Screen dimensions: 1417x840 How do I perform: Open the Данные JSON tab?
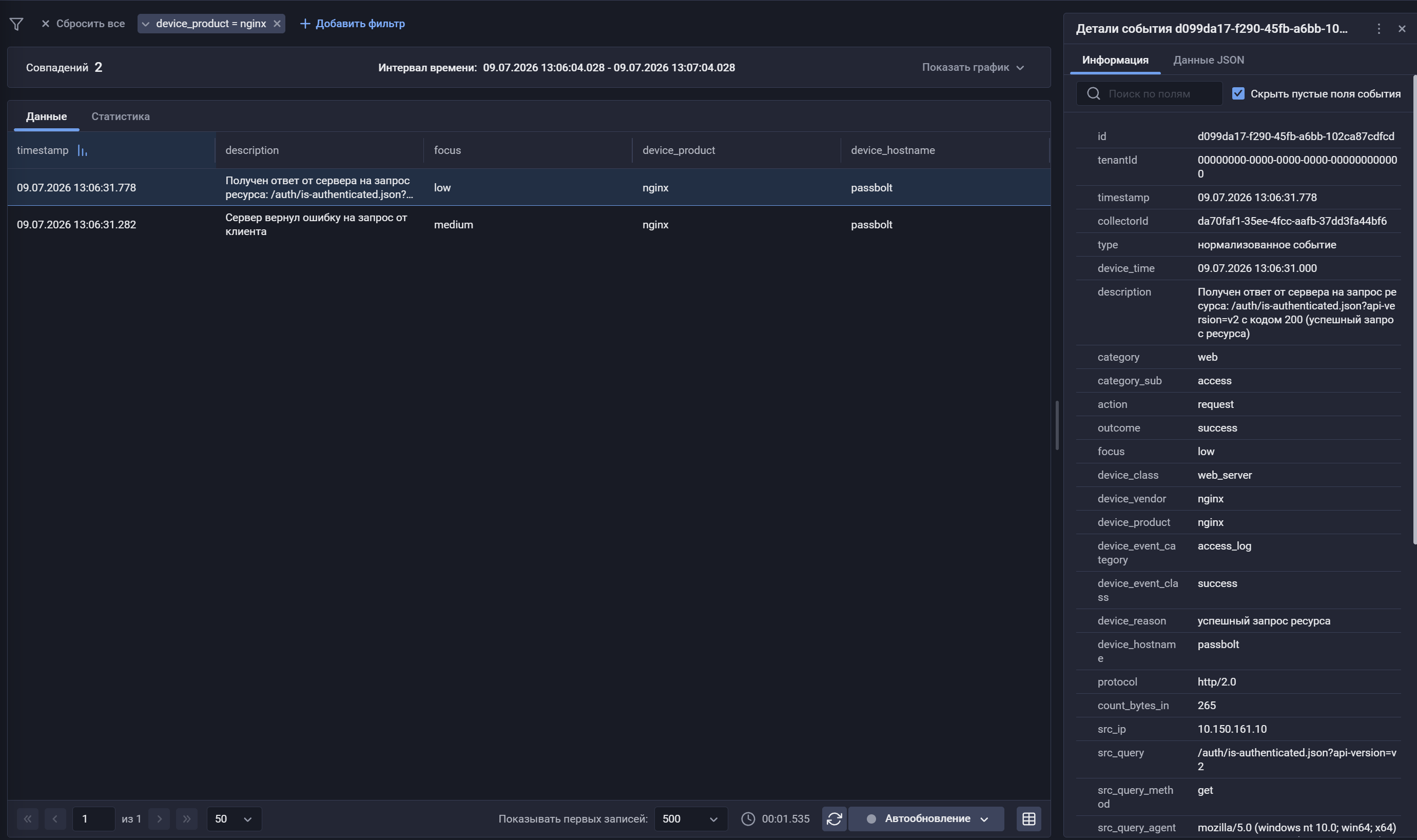1208,60
